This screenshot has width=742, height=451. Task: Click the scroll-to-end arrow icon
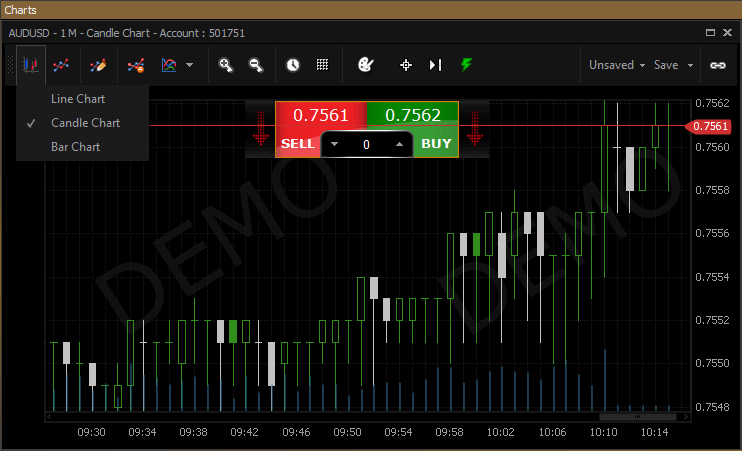click(435, 65)
